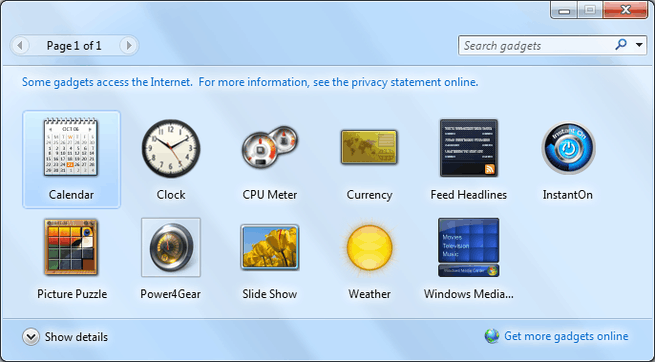
Task: Click the Currency label text
Action: point(369,195)
